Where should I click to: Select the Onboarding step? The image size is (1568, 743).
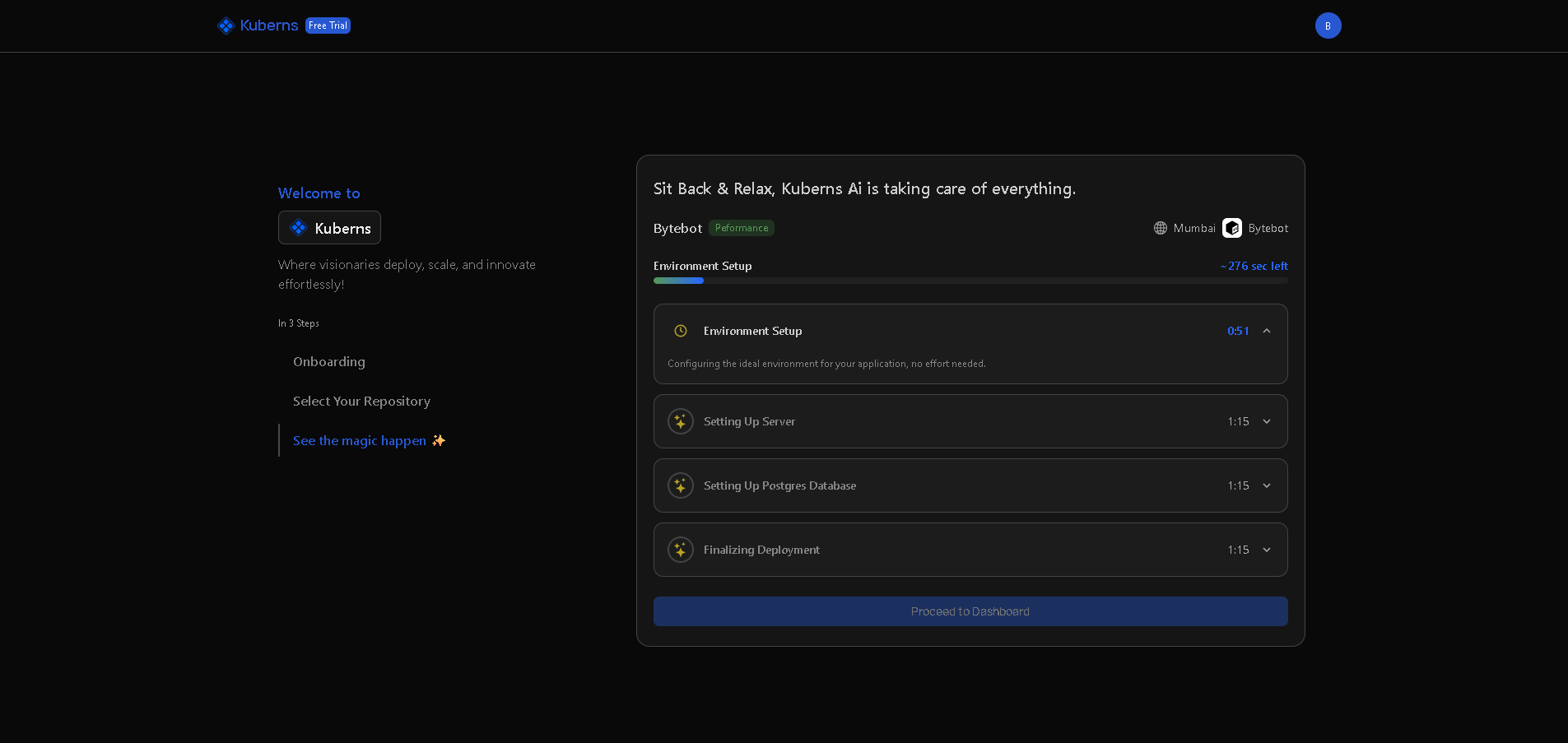(328, 362)
